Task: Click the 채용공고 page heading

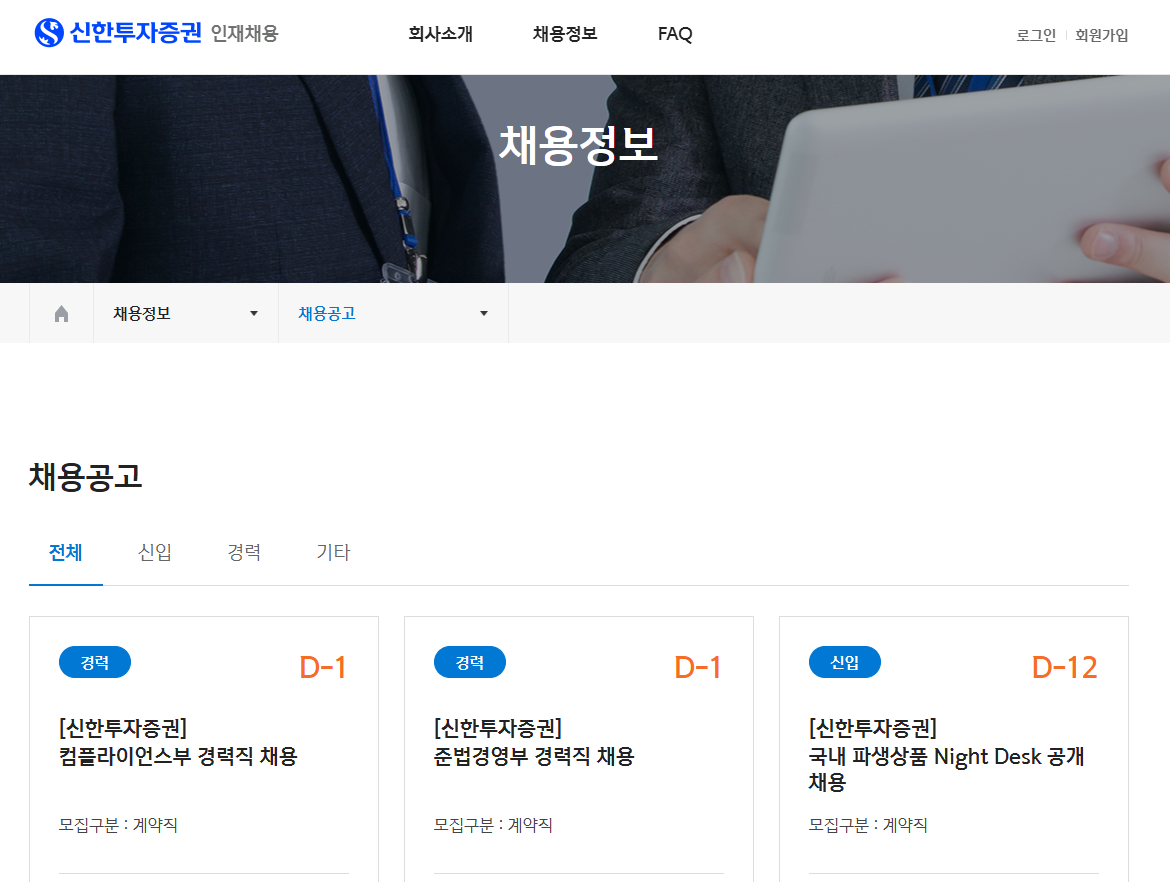Action: pyautogui.click(x=86, y=477)
